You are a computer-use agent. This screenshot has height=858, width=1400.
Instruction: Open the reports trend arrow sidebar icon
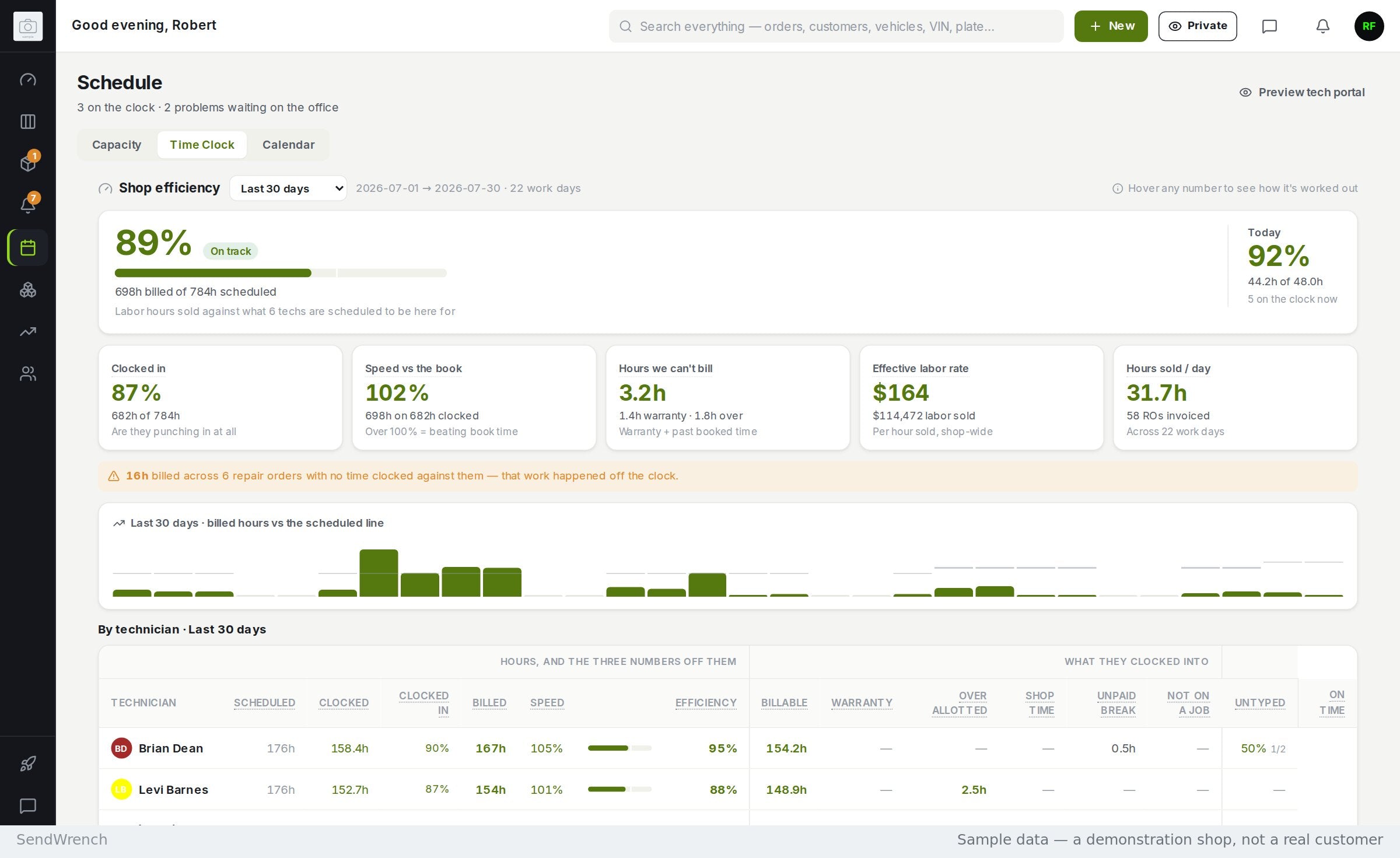coord(28,331)
